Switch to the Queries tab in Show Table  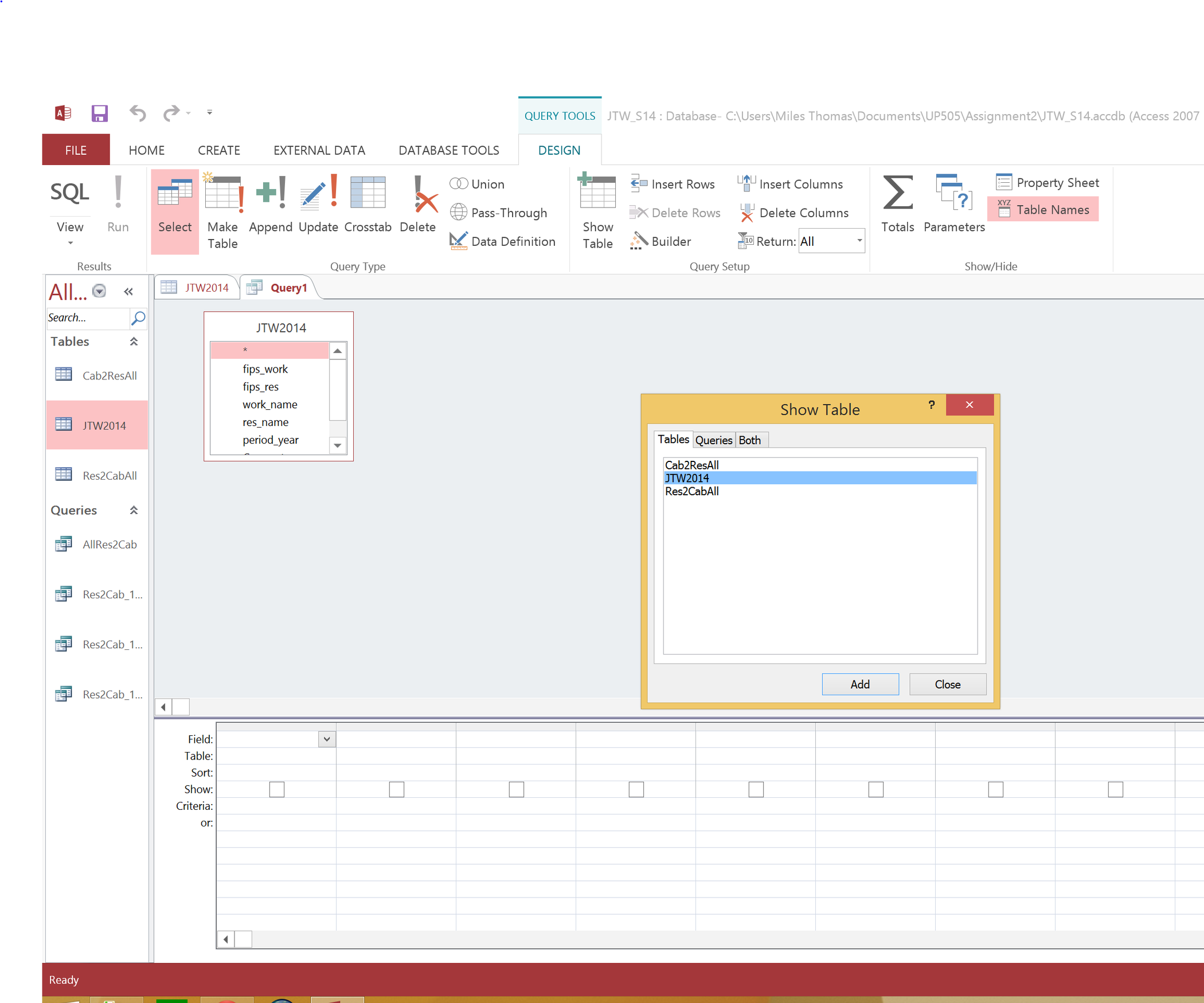(x=713, y=440)
